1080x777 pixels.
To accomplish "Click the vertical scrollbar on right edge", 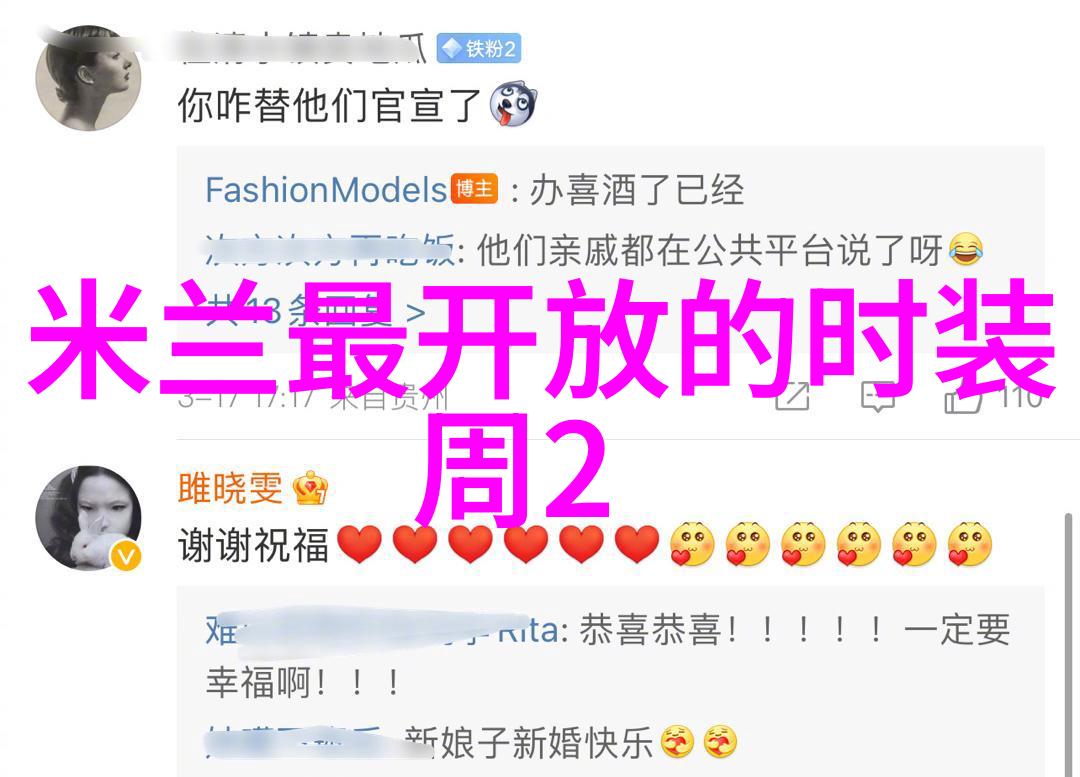I will [x=1068, y=644].
